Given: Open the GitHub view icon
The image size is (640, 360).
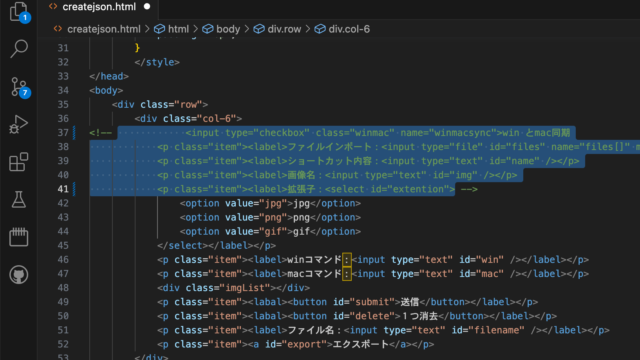Looking at the screenshot, I should 18,274.
